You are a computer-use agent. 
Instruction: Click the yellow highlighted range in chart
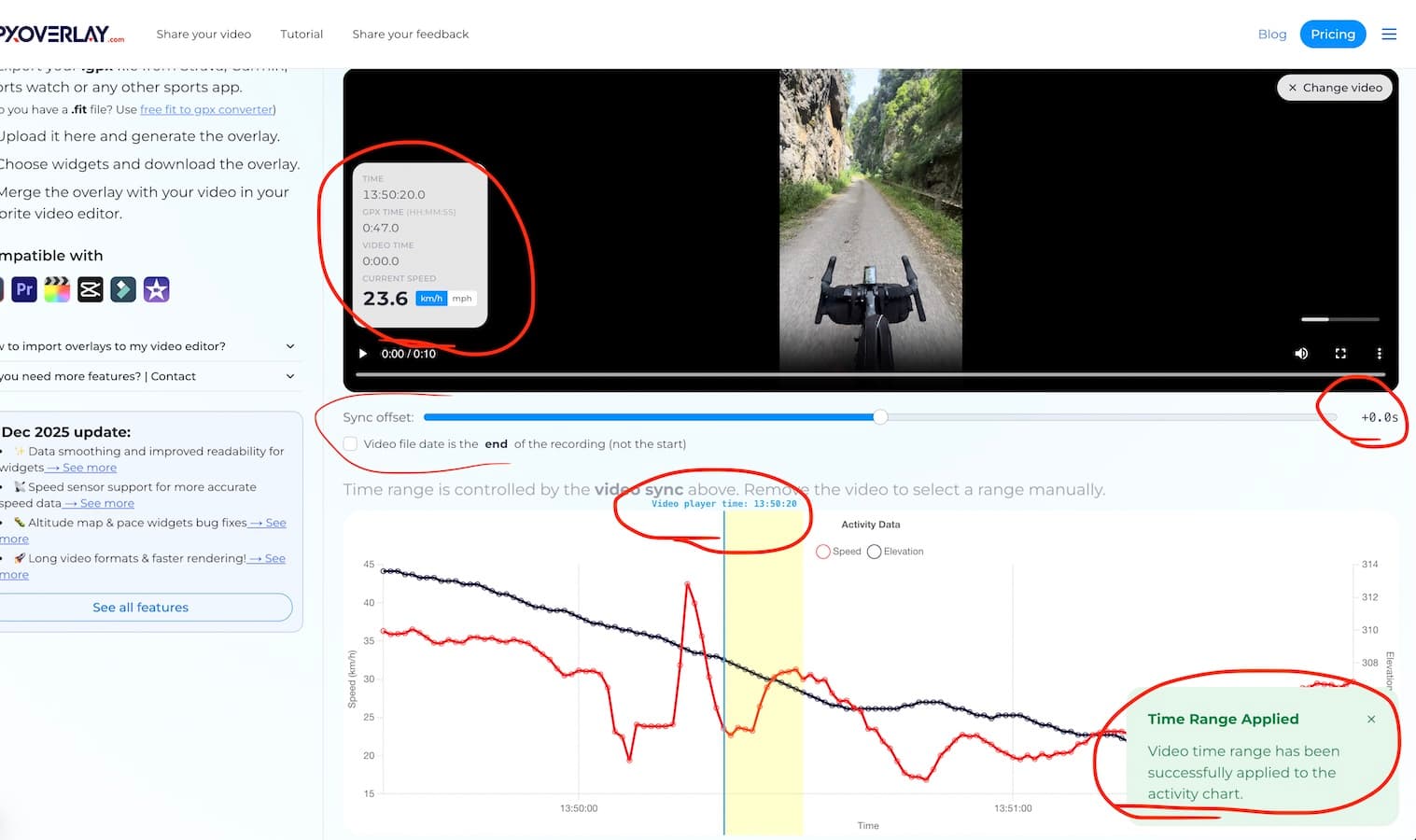tap(764, 672)
